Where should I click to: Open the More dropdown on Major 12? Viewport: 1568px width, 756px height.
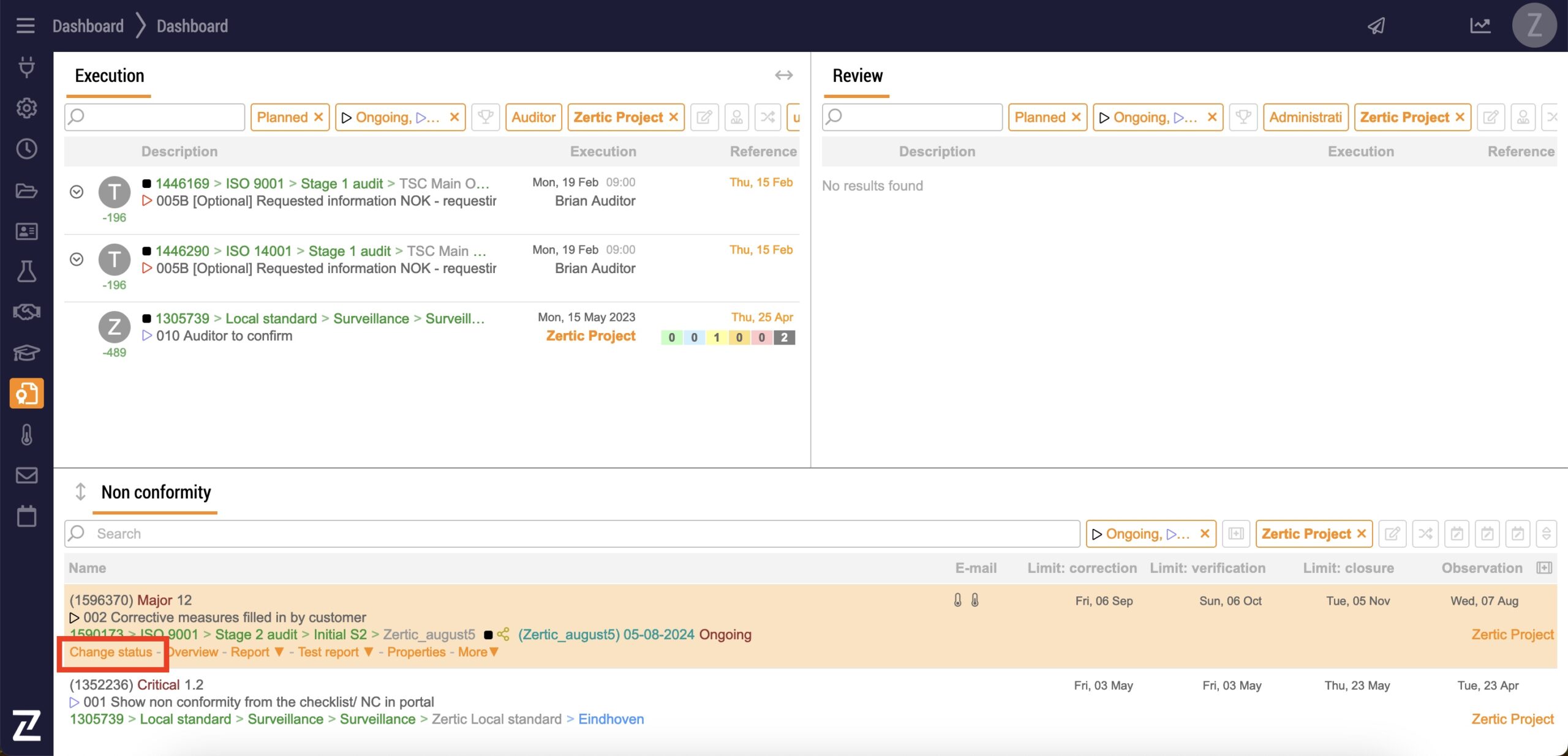478,652
